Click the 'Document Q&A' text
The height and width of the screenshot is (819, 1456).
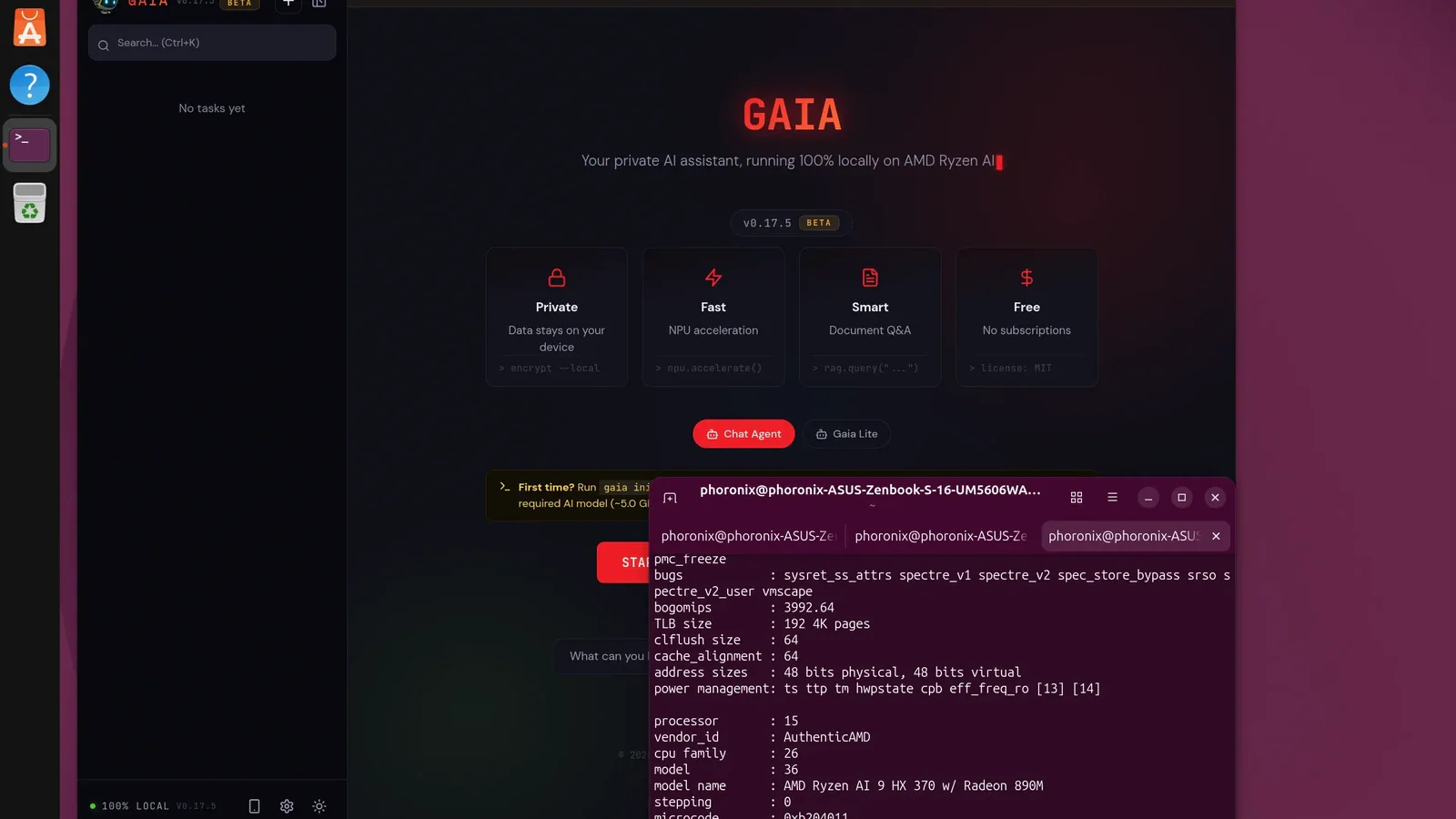[x=870, y=330]
